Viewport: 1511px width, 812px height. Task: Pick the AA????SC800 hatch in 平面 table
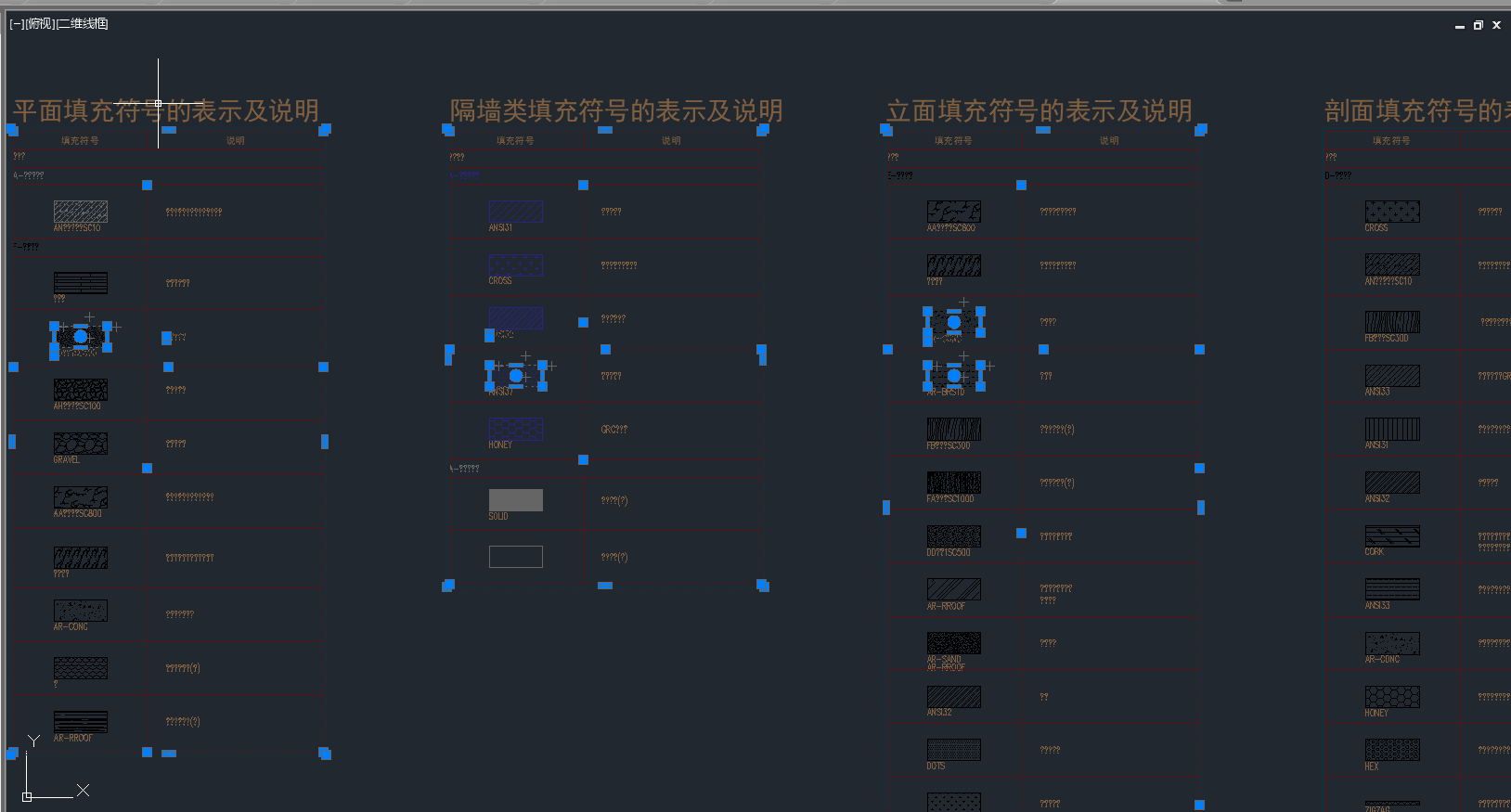[x=81, y=497]
